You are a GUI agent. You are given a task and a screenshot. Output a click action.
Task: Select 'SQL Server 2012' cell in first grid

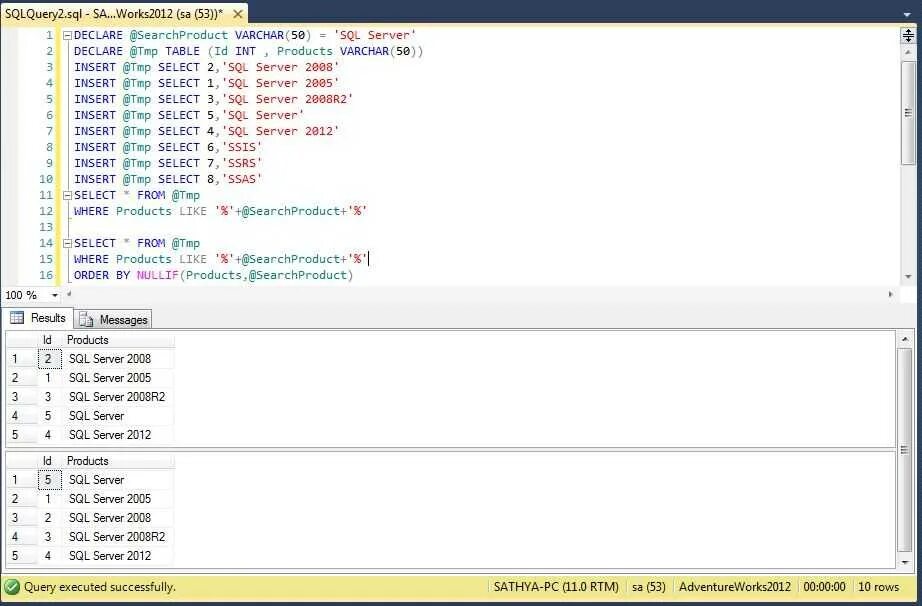[x=118, y=435]
